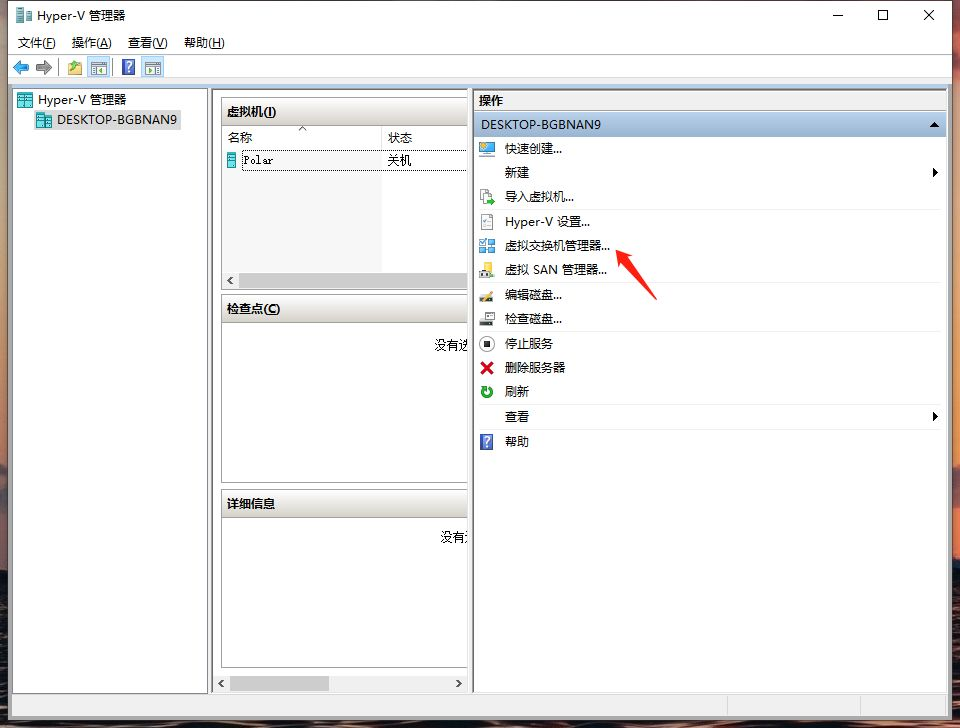Screen dimensions: 960x728
Task: Open 检查磁盘... action
Action: 533,319
